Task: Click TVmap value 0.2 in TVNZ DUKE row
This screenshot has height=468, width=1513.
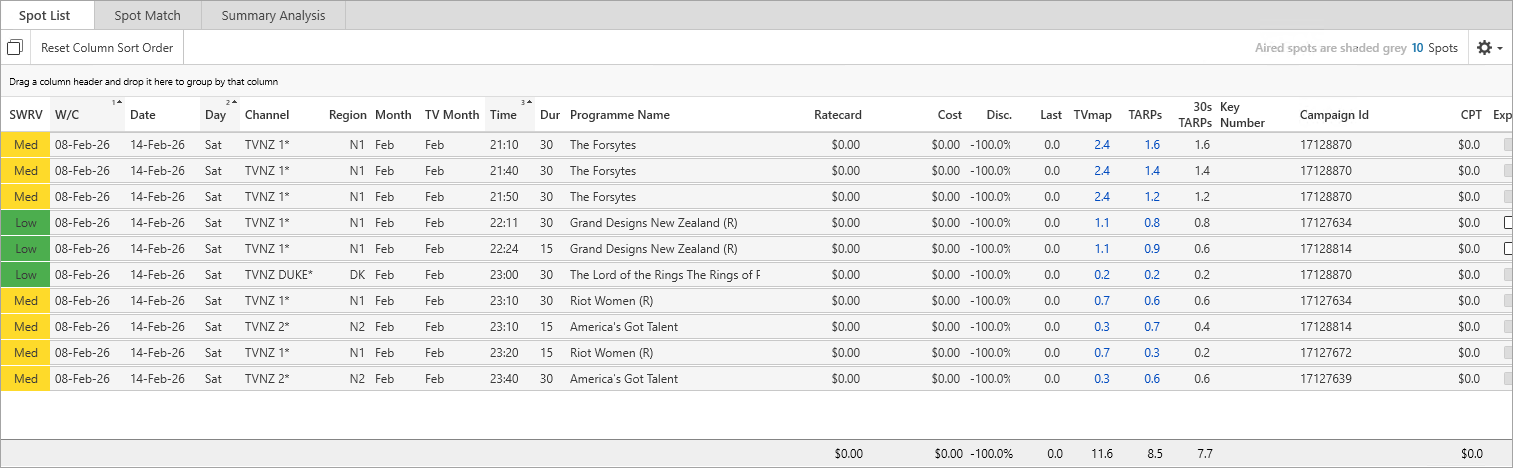Action: tap(1101, 275)
